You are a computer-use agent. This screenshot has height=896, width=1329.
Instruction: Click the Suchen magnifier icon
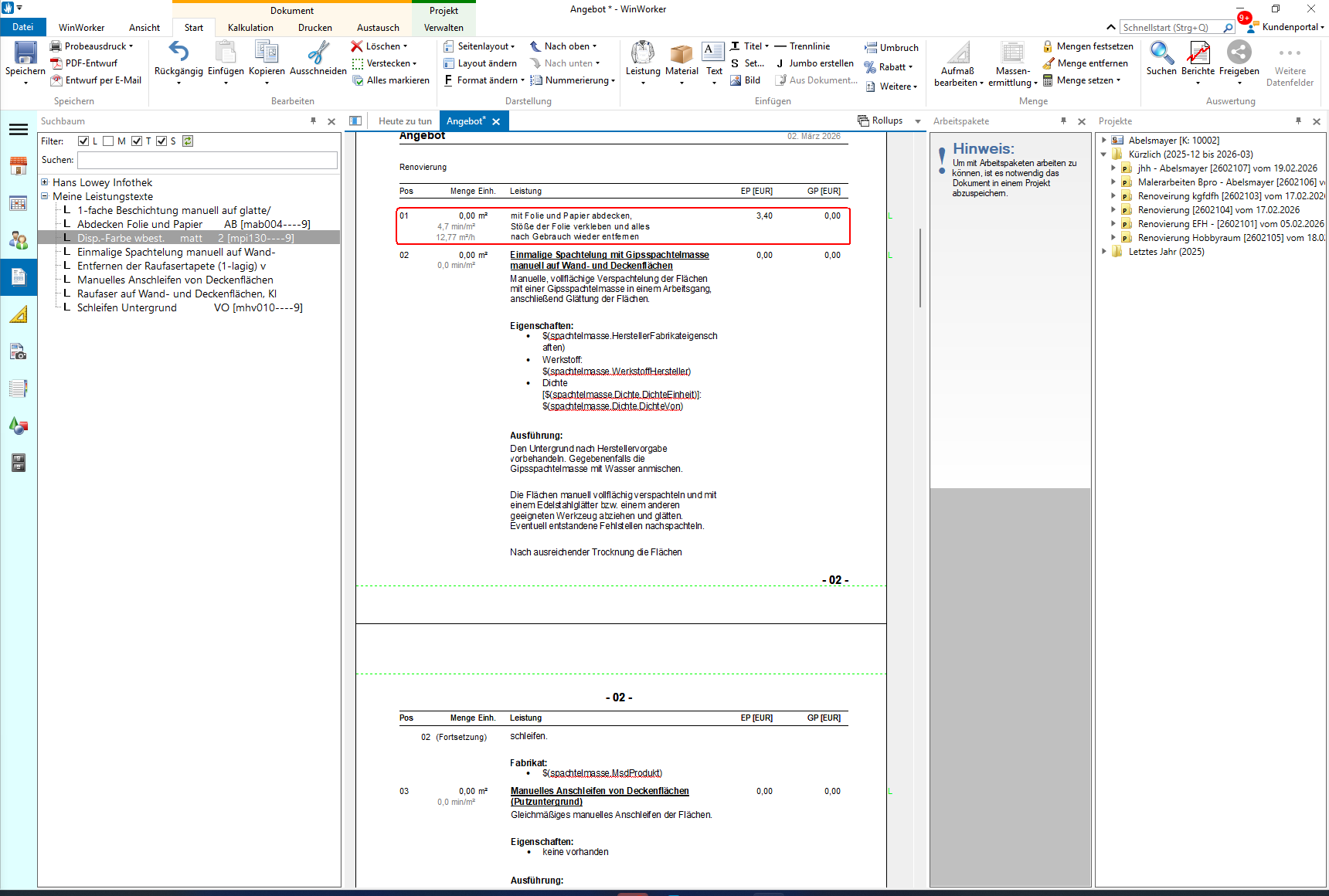point(1161,53)
